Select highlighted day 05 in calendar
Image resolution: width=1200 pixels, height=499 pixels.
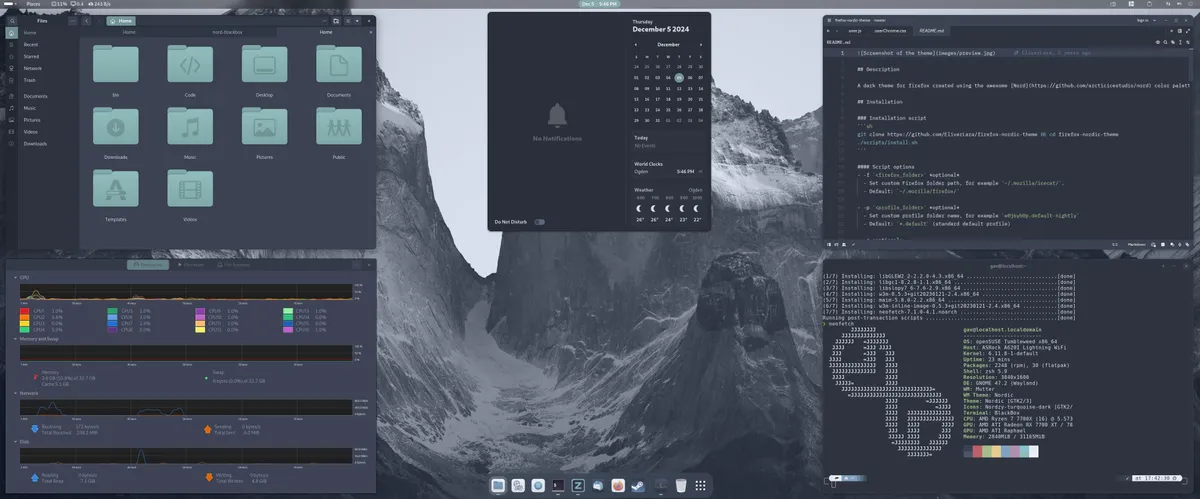click(x=679, y=77)
